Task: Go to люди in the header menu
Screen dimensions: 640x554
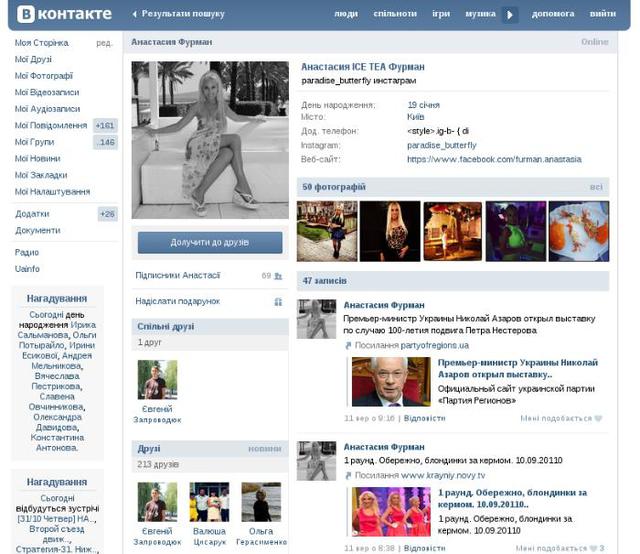Action: (346, 14)
